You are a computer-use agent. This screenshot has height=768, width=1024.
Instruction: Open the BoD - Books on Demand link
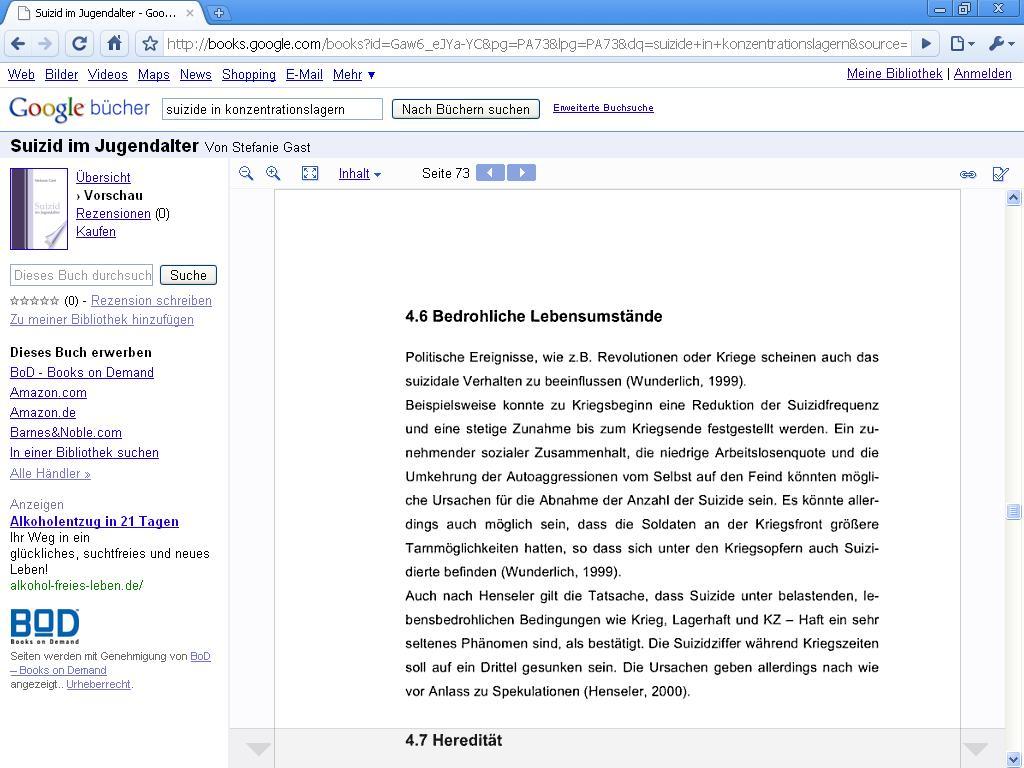coord(82,372)
